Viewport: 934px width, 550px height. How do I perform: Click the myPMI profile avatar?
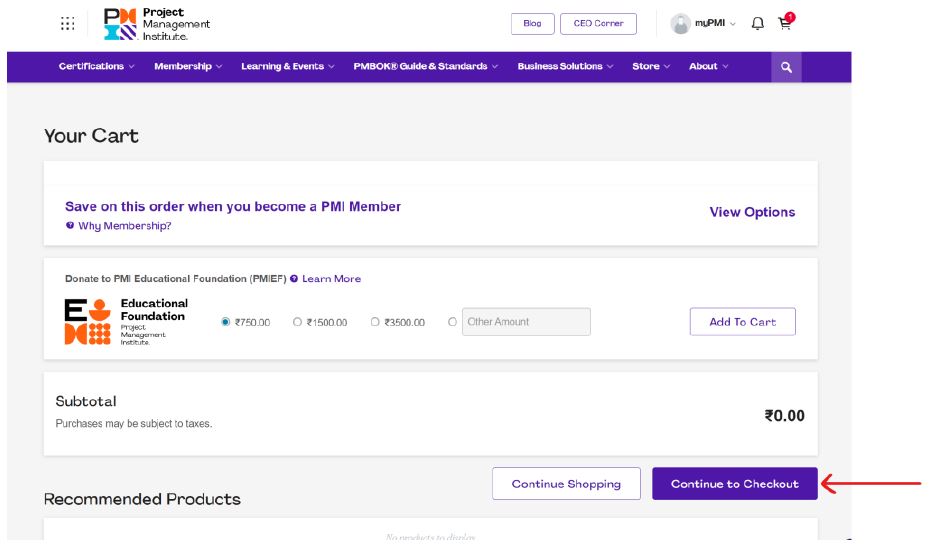(681, 24)
